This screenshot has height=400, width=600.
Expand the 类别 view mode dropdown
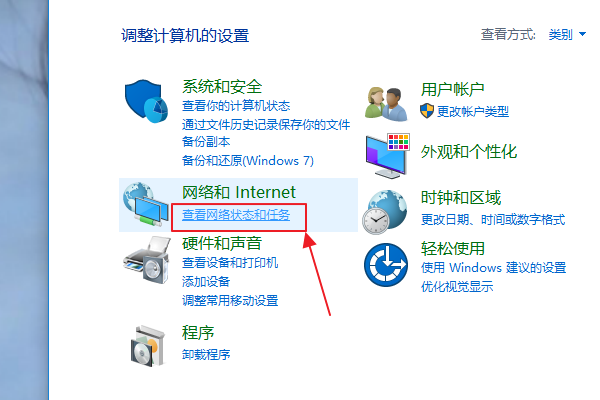(x=567, y=34)
